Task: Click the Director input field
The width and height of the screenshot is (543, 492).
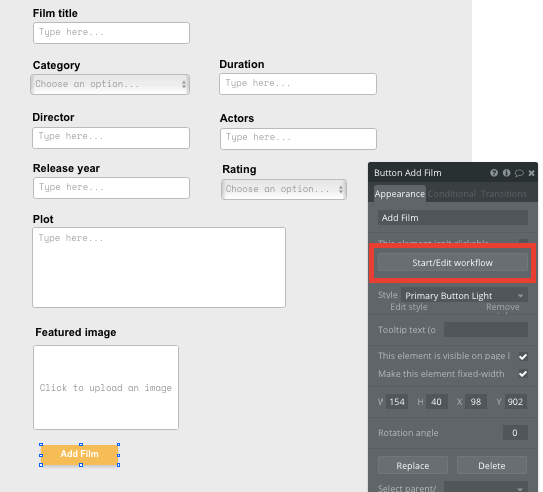Action: (x=111, y=138)
